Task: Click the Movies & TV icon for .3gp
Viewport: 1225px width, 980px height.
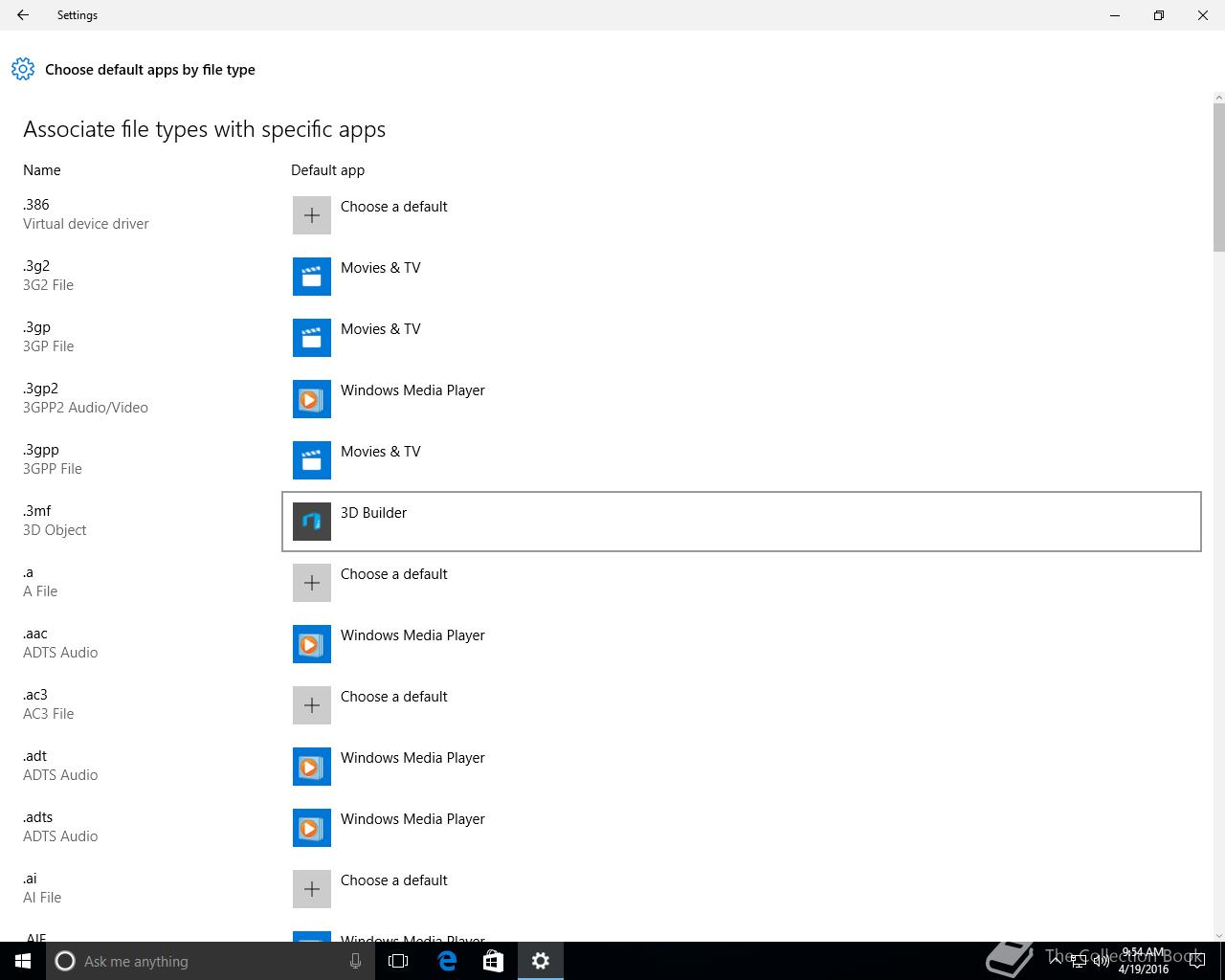Action: pyautogui.click(x=312, y=338)
